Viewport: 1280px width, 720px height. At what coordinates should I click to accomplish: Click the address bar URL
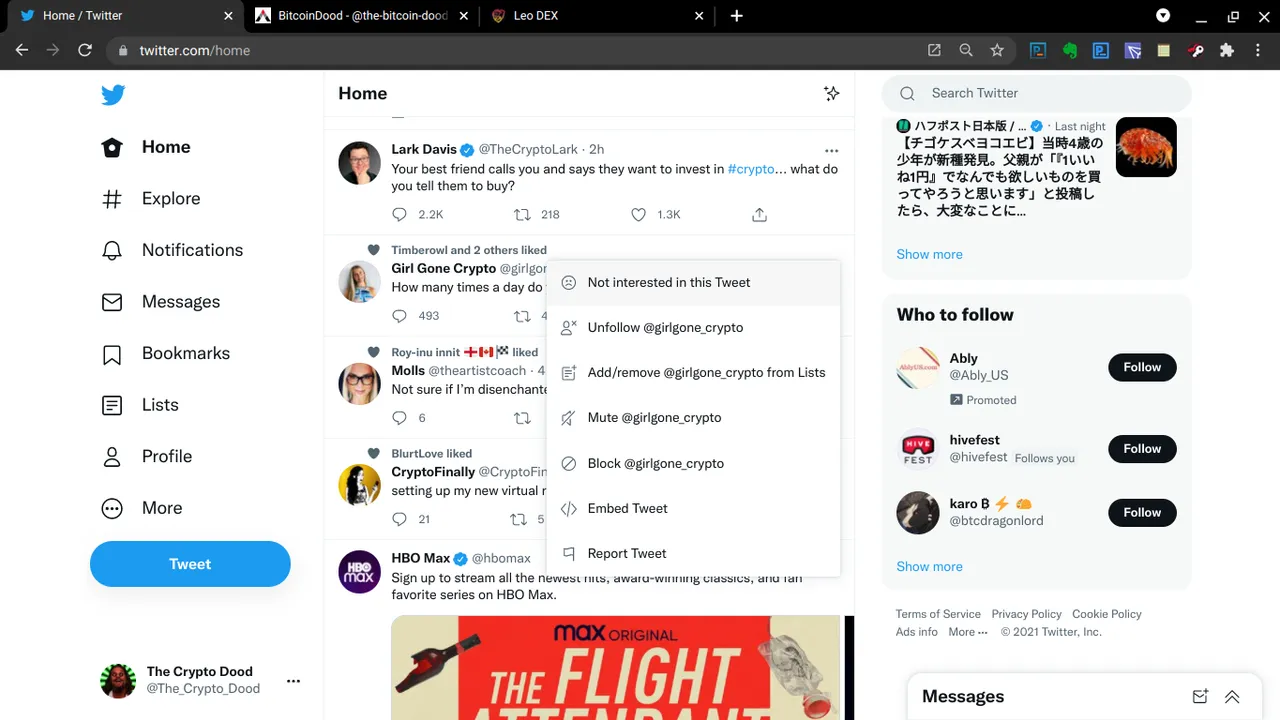(194, 50)
